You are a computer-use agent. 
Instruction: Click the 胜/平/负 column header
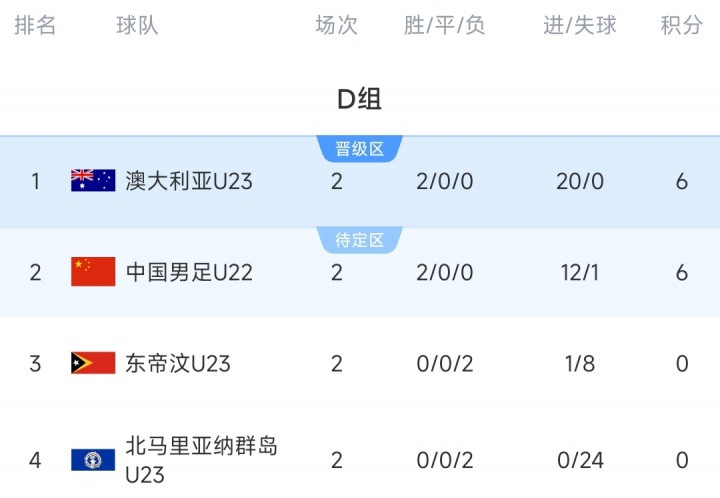pos(445,26)
